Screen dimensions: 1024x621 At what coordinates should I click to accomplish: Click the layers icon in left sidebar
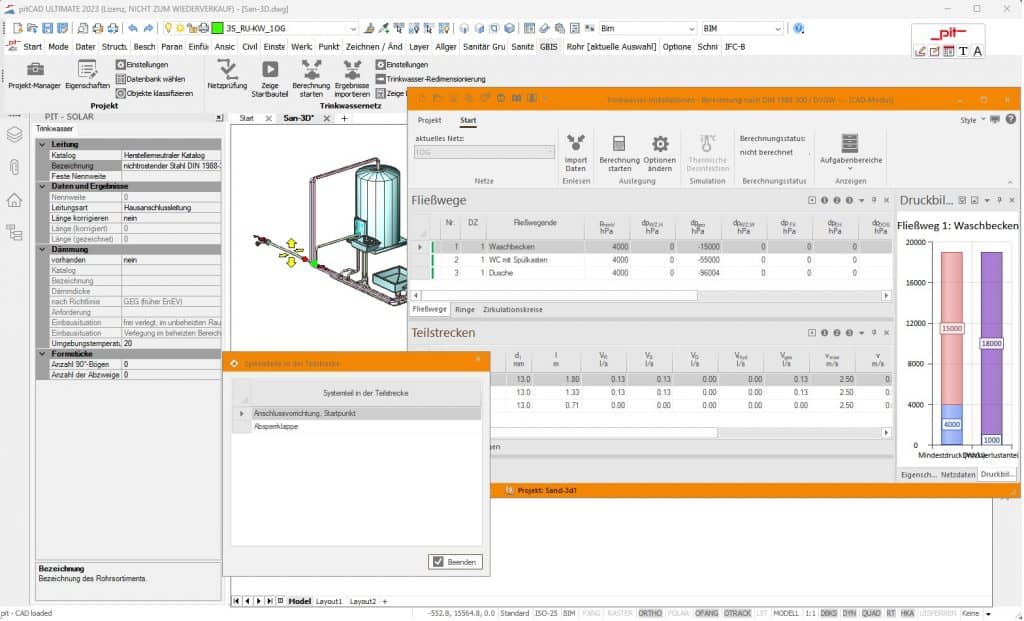point(14,134)
